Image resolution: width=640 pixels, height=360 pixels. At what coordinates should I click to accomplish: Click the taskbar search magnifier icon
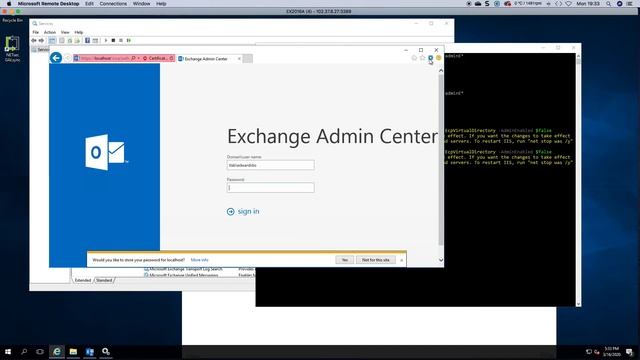24,351
